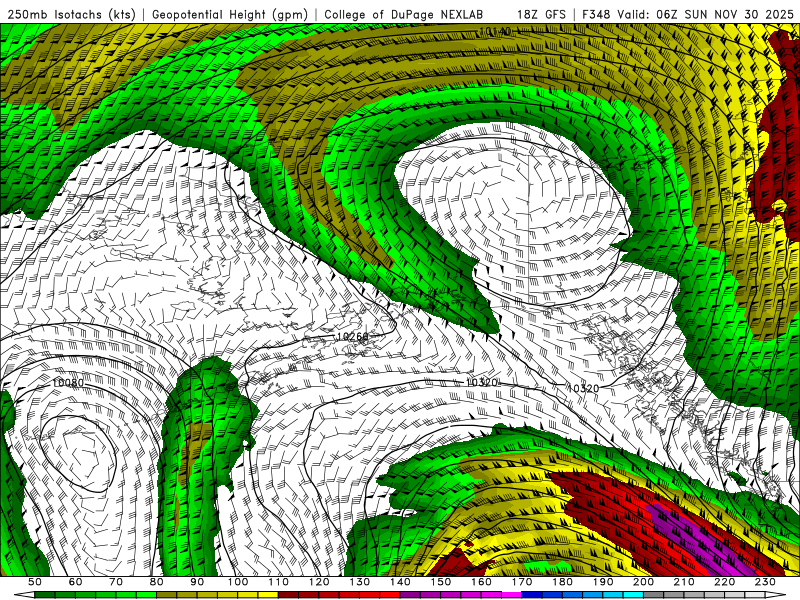Click the 100 value on the color scale
This screenshot has width=800, height=600.
pos(238,582)
